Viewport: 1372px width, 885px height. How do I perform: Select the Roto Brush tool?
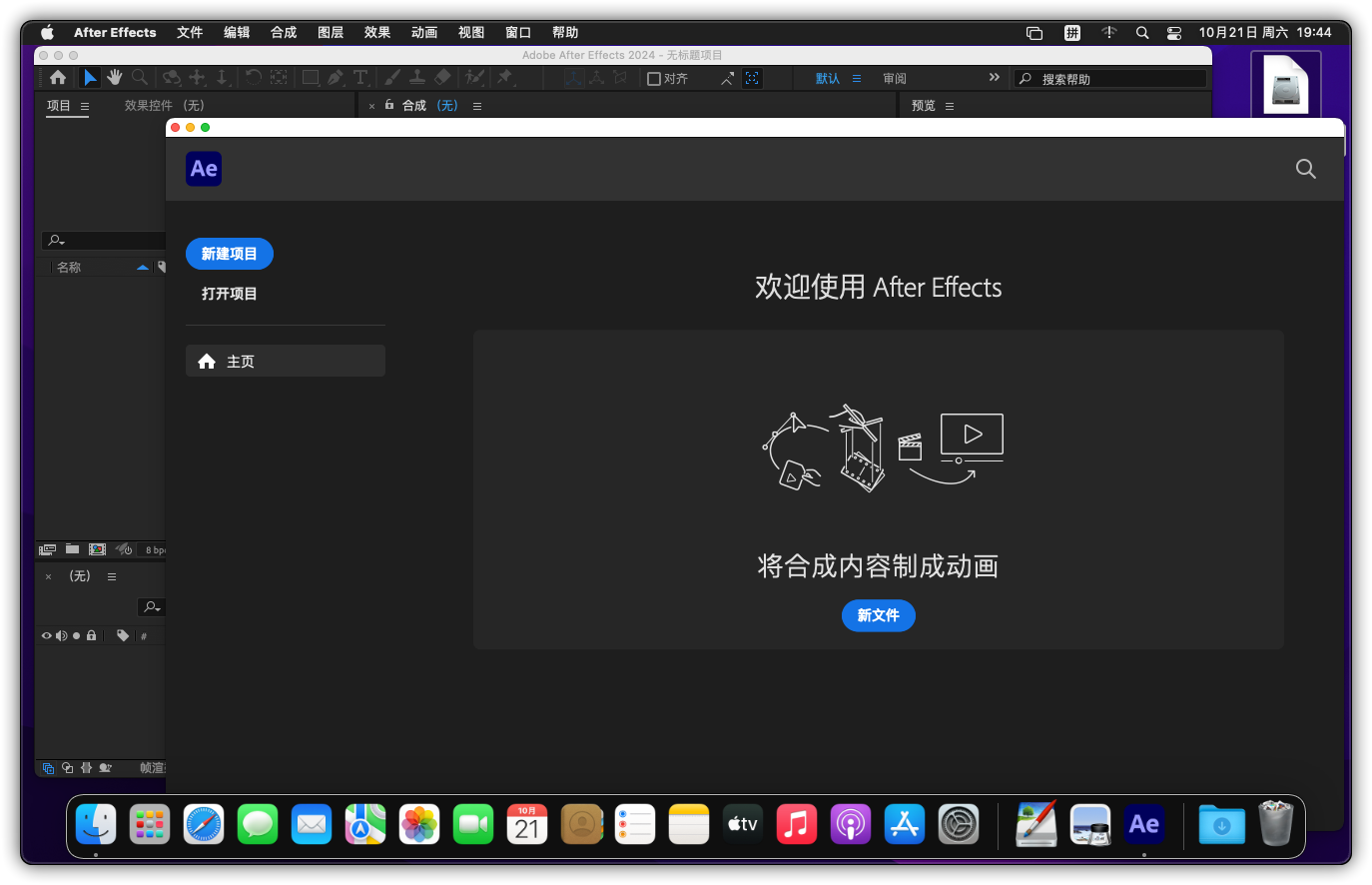click(x=474, y=77)
